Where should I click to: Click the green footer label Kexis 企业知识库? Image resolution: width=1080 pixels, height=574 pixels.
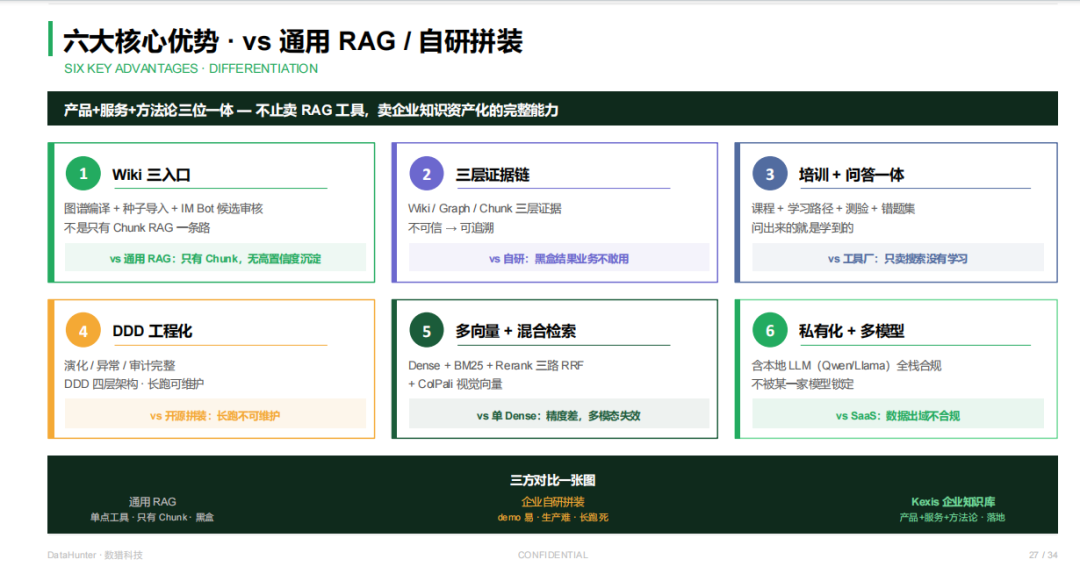pyautogui.click(x=953, y=502)
